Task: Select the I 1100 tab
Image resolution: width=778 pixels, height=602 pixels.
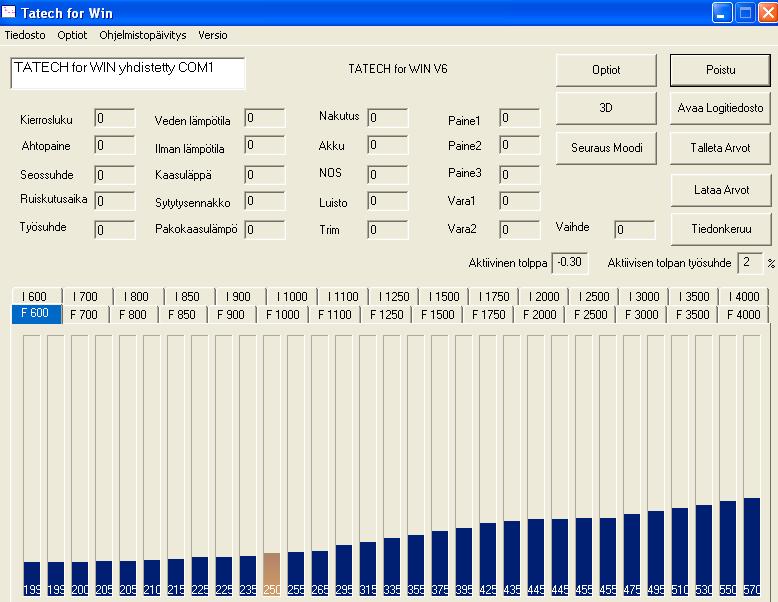Action: point(342,296)
